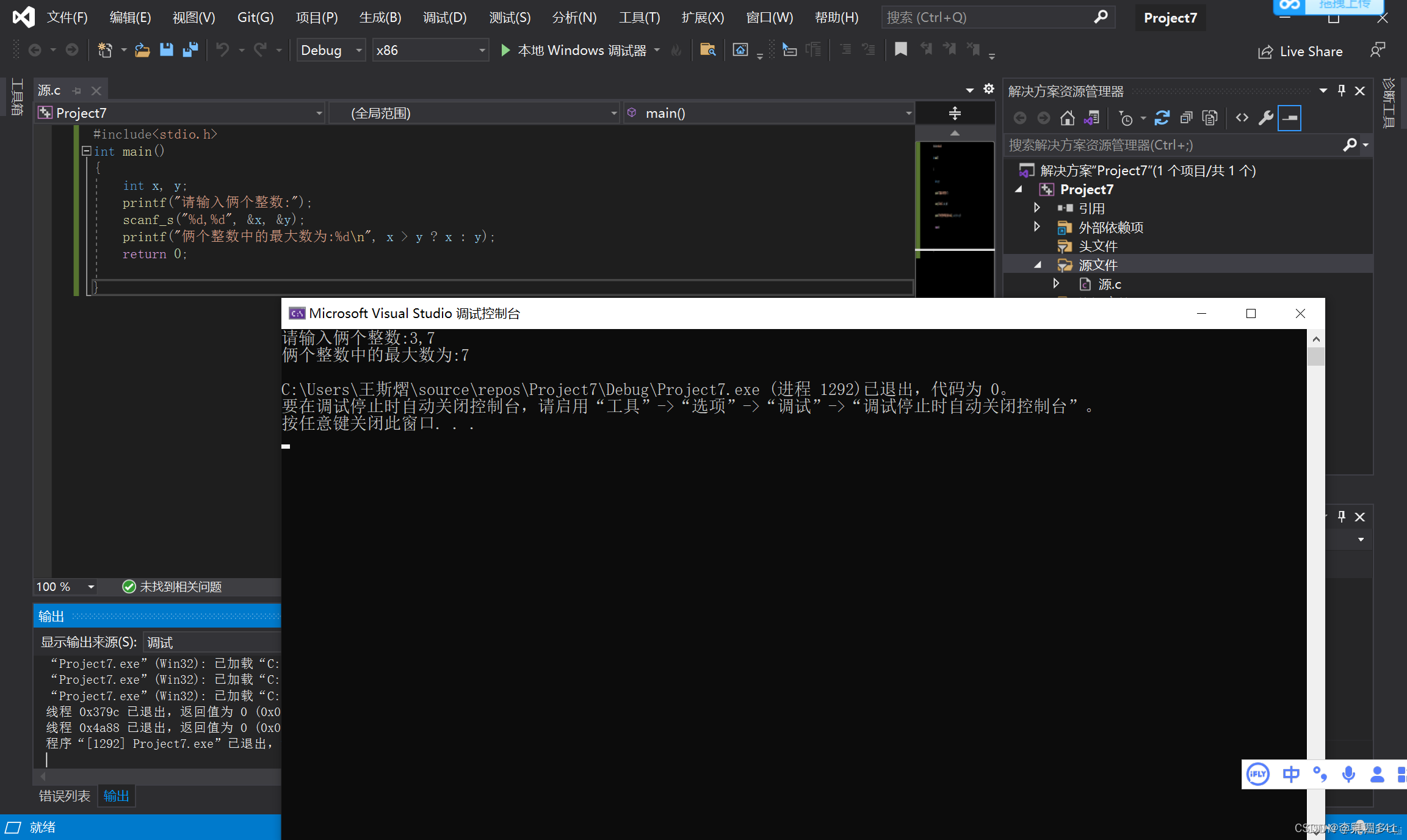Click the Find in Files folder icon
Image resolution: width=1407 pixels, height=840 pixels.
707,50
